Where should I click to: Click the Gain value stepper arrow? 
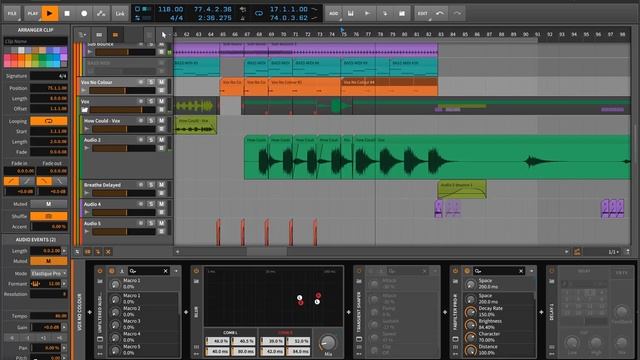click(64, 327)
